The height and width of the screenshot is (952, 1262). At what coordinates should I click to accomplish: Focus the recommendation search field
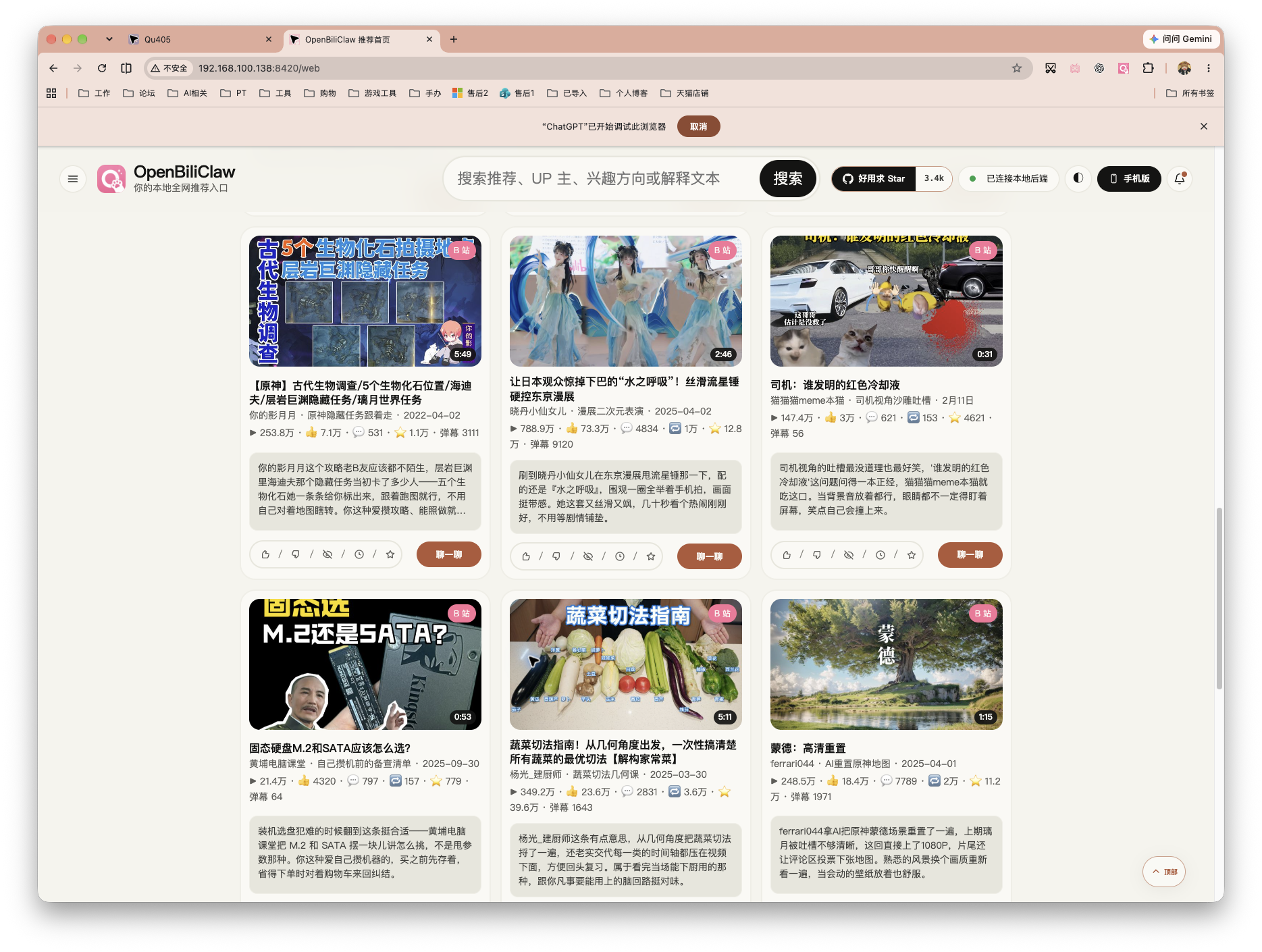(x=601, y=179)
